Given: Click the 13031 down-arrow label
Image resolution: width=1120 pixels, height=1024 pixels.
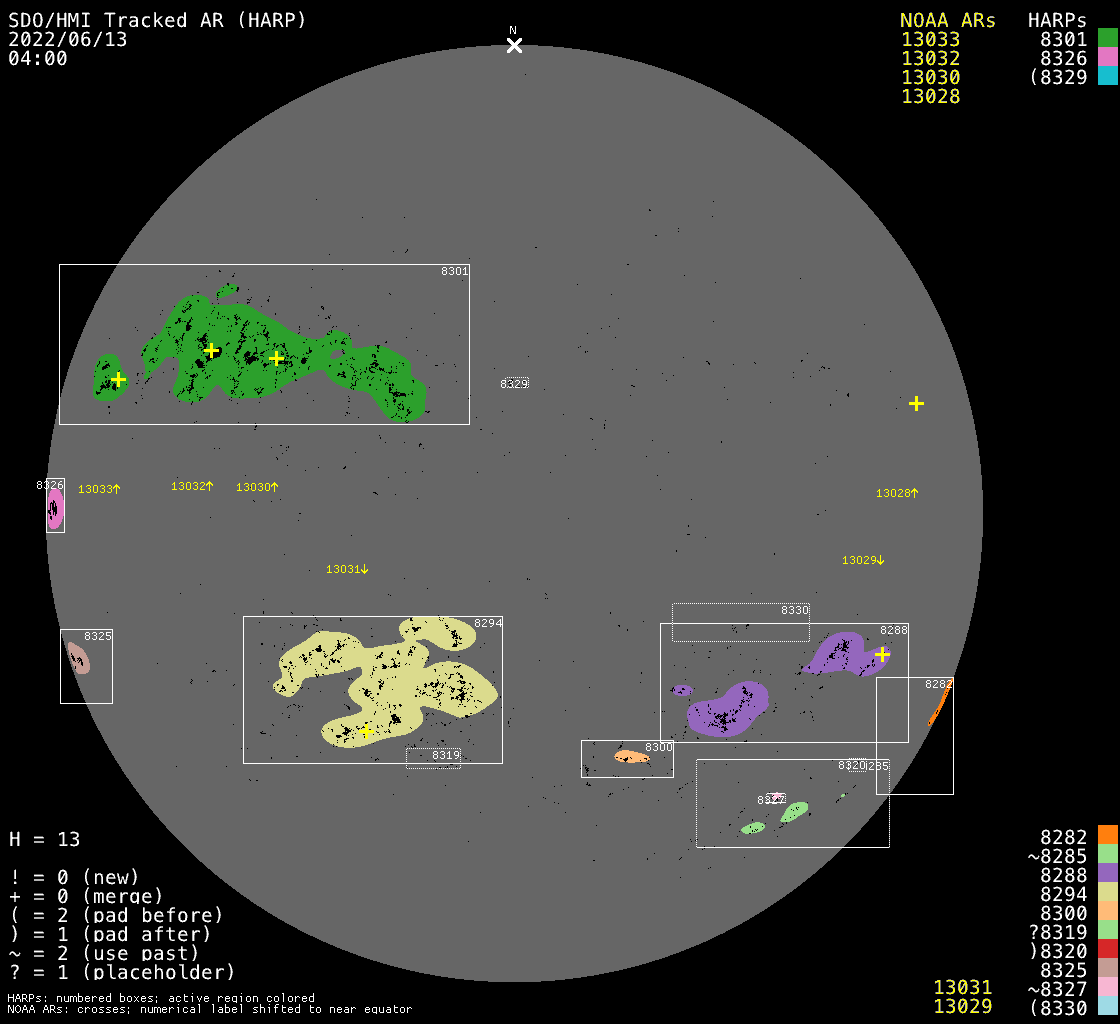Looking at the screenshot, I should pyautogui.click(x=347, y=569).
